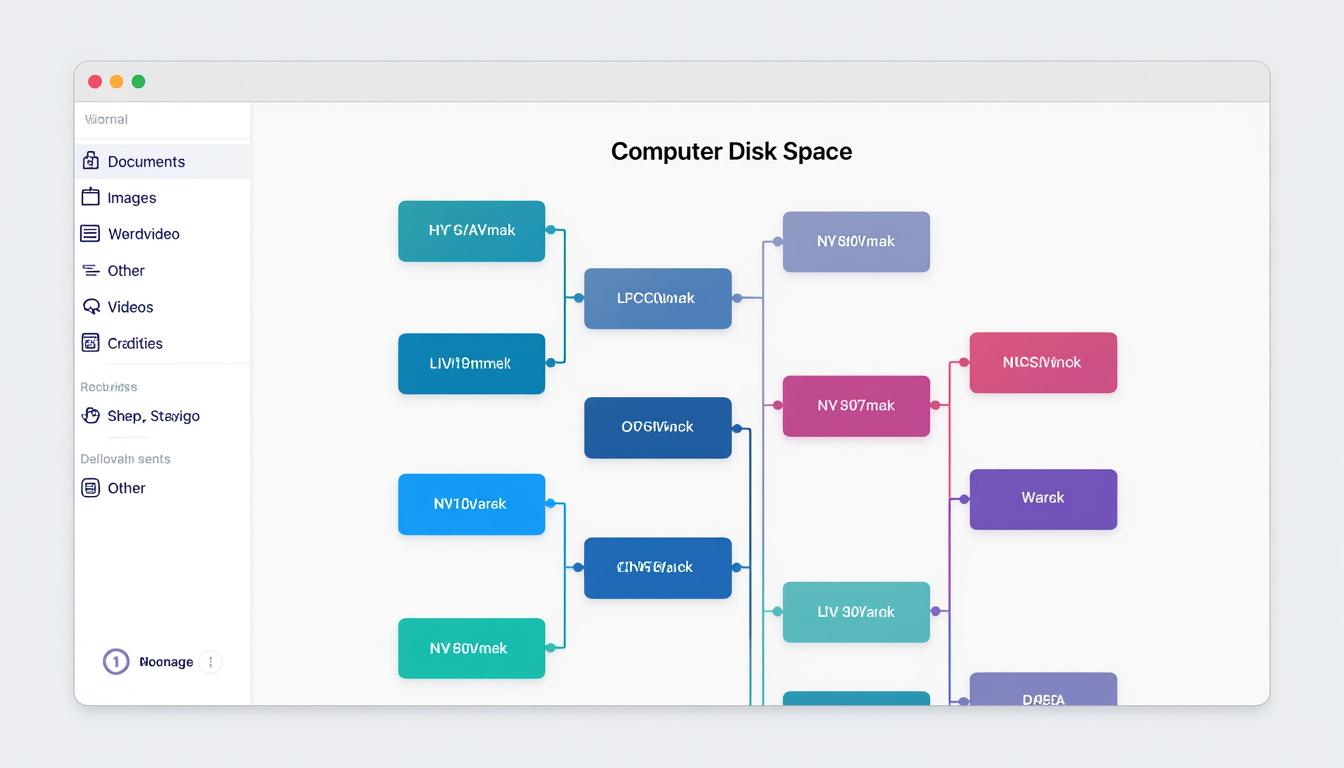This screenshot has width=1344, height=768.
Task: Open the Noonage options menu
Action: 210,661
